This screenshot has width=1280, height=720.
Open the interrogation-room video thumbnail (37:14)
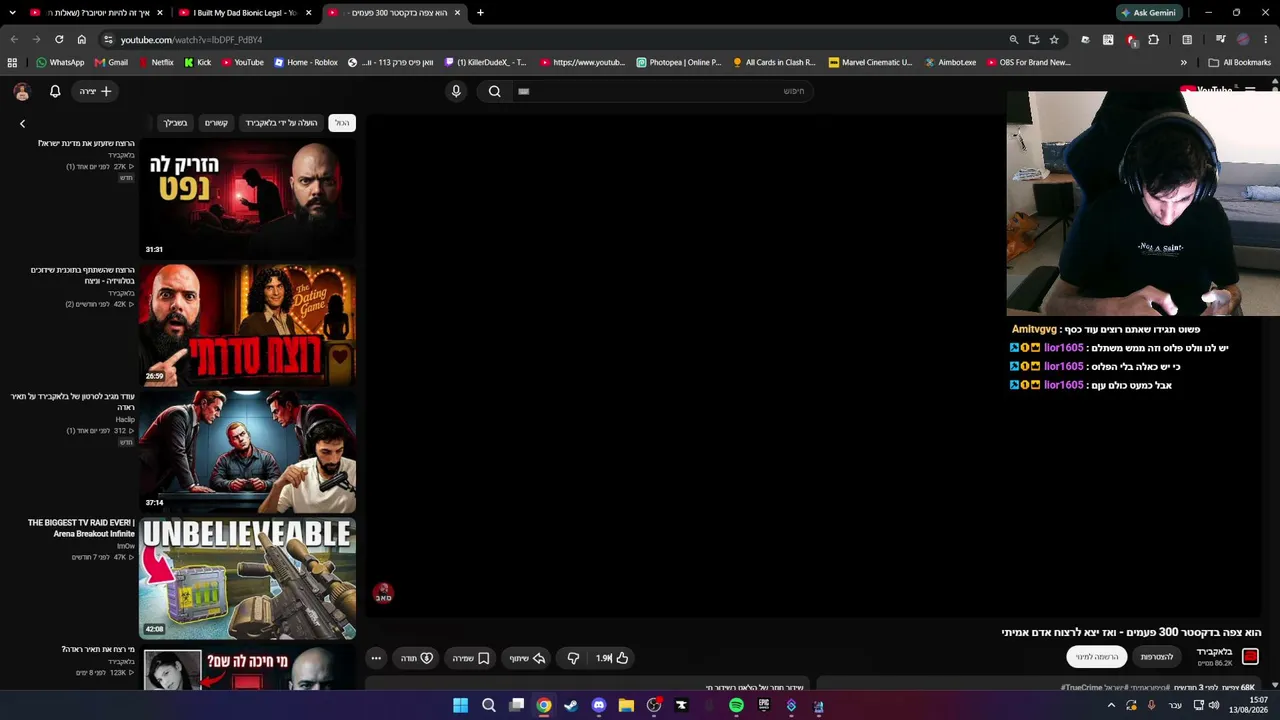247,451
